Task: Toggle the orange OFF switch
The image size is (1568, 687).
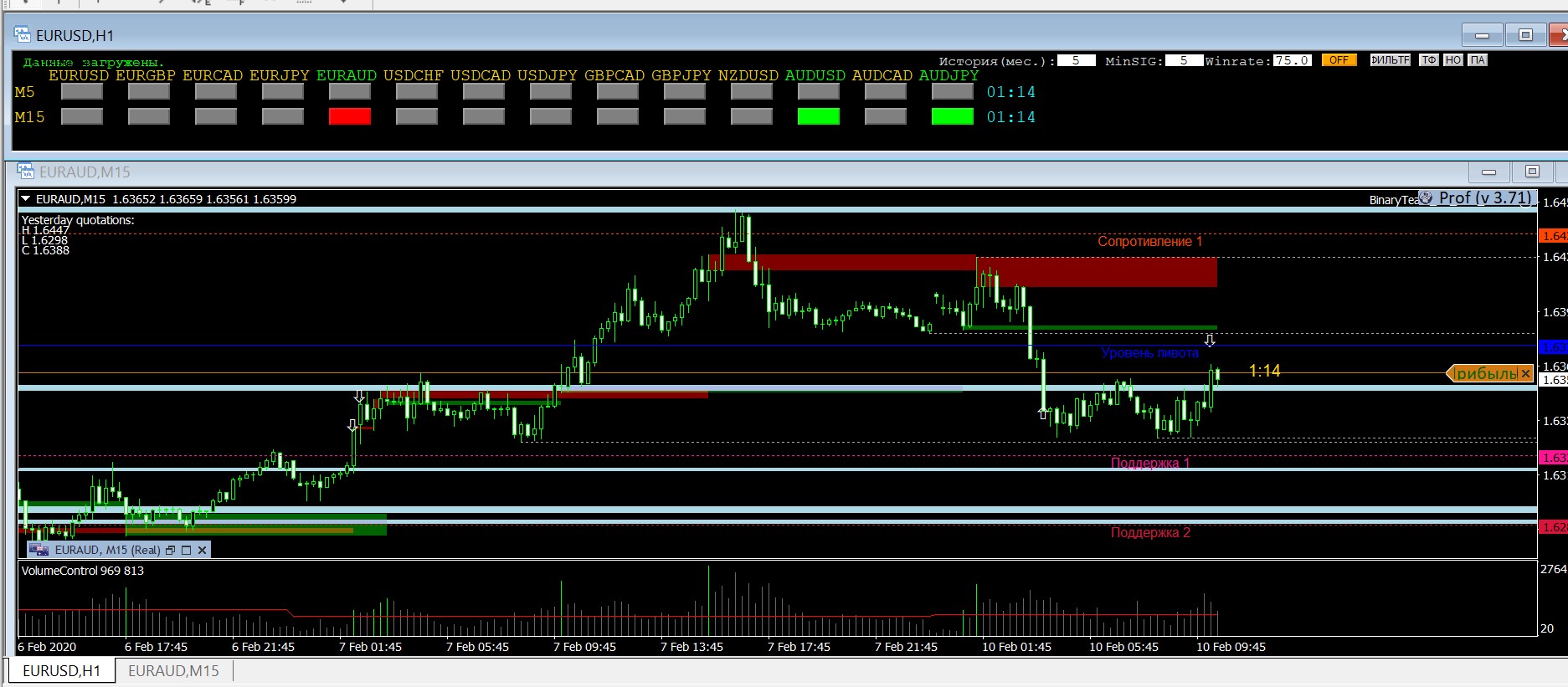Action: (x=1339, y=60)
